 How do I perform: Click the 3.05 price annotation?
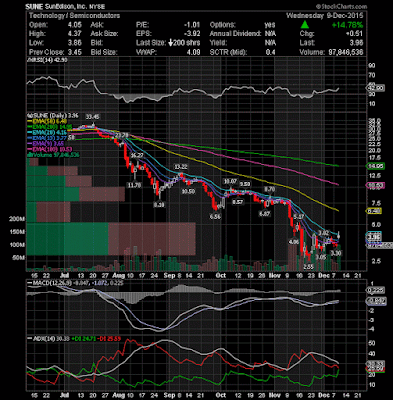[320, 257]
